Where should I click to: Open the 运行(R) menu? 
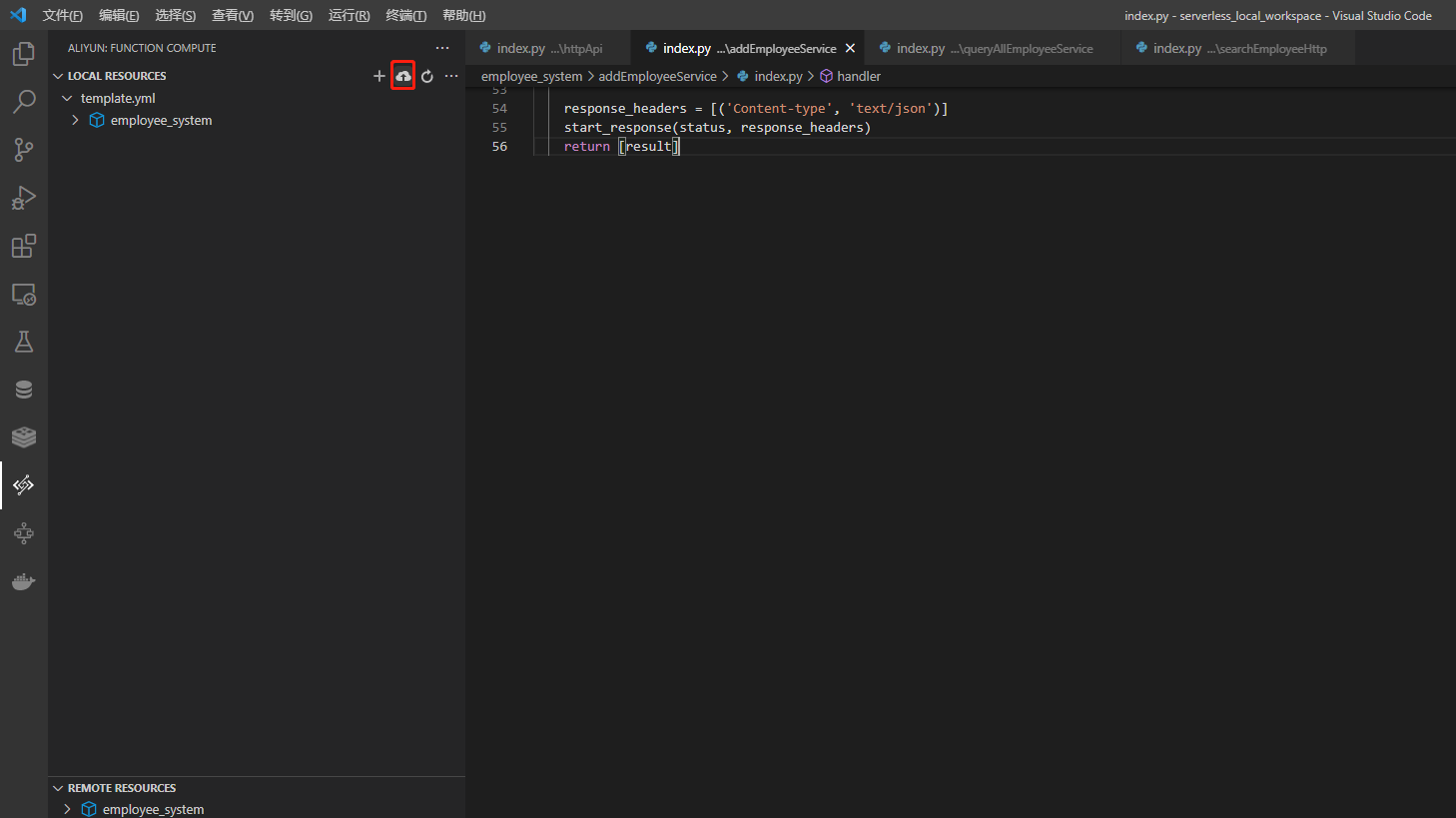(x=349, y=15)
